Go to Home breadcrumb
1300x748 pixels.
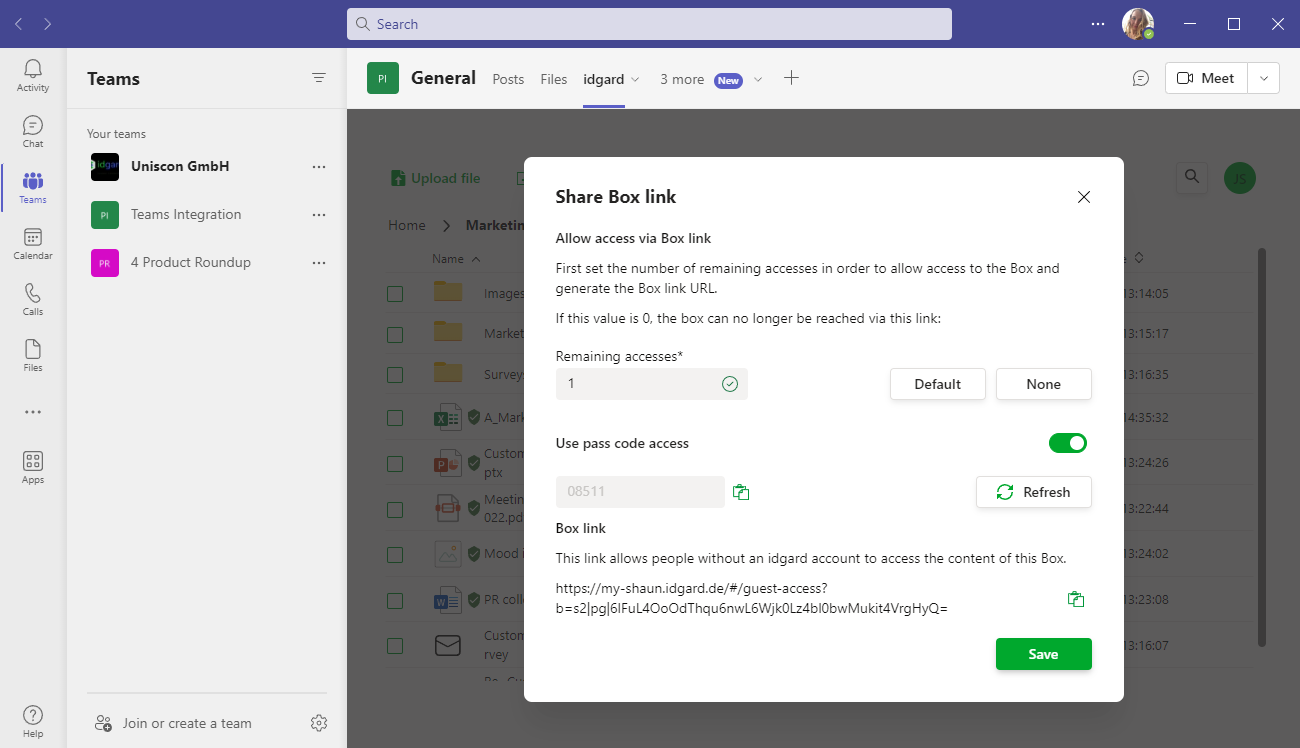(x=407, y=226)
